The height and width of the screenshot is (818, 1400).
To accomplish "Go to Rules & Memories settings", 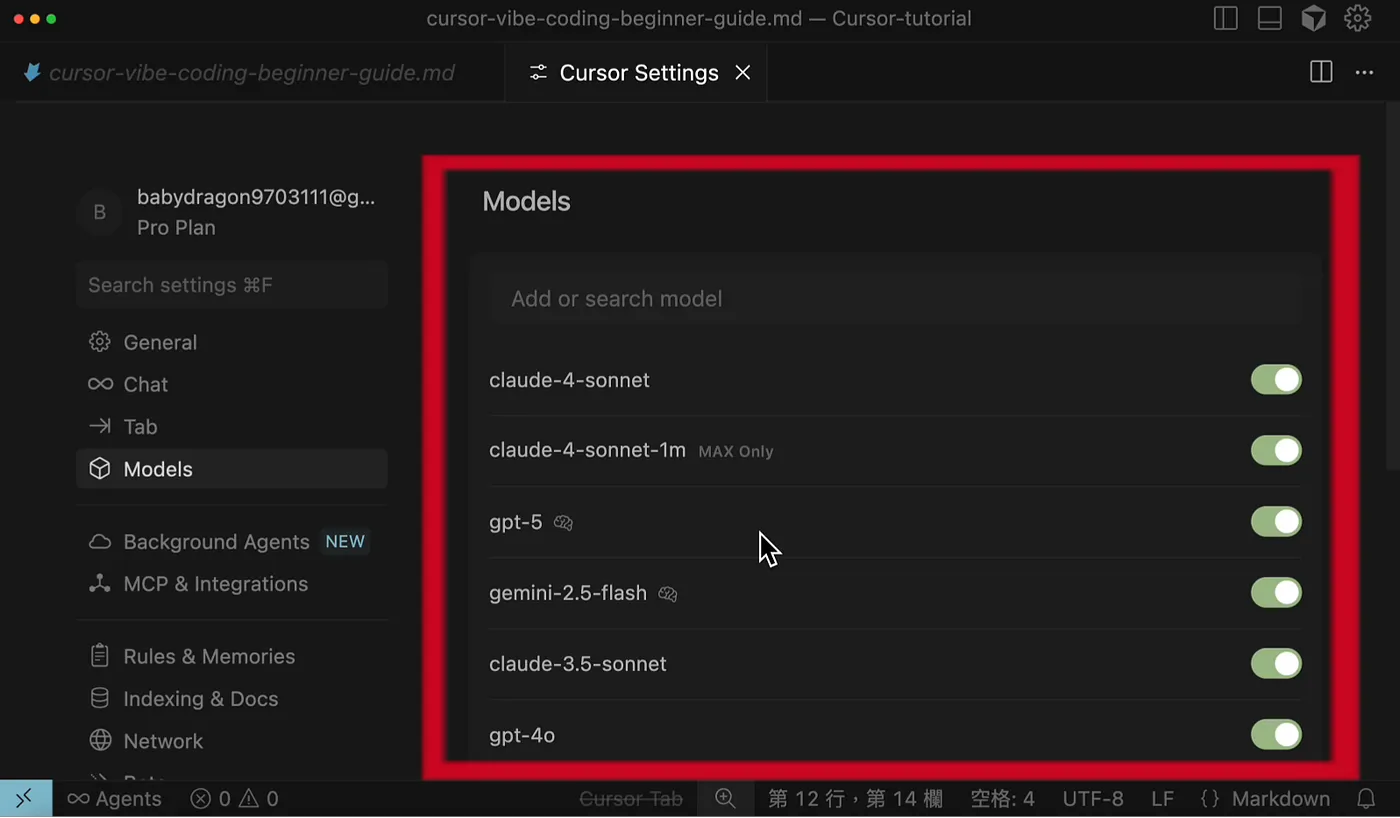I will coord(232,657).
